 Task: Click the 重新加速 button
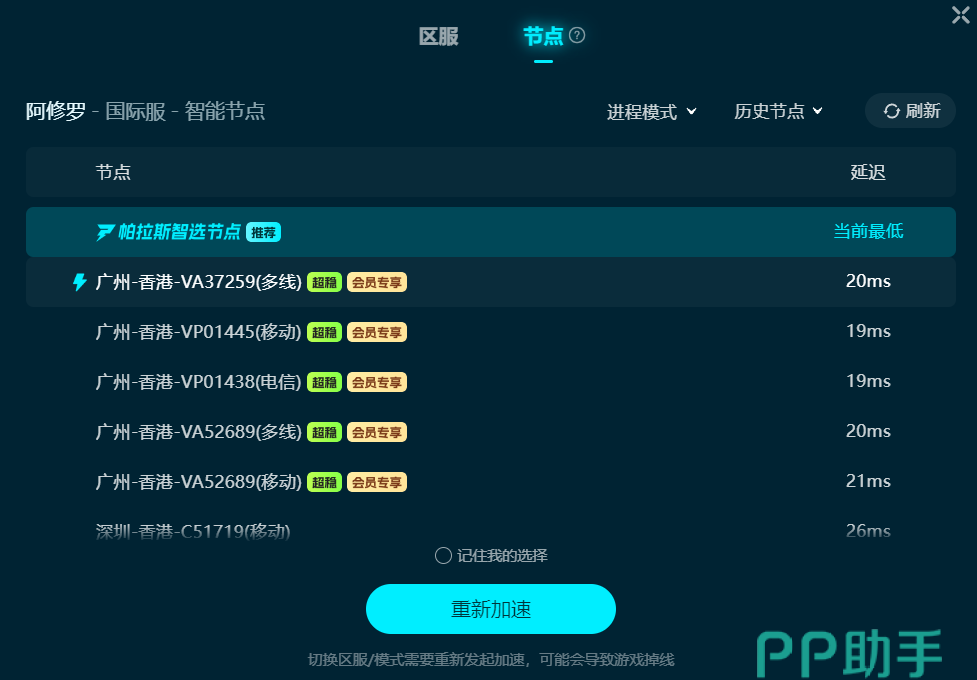coord(491,609)
